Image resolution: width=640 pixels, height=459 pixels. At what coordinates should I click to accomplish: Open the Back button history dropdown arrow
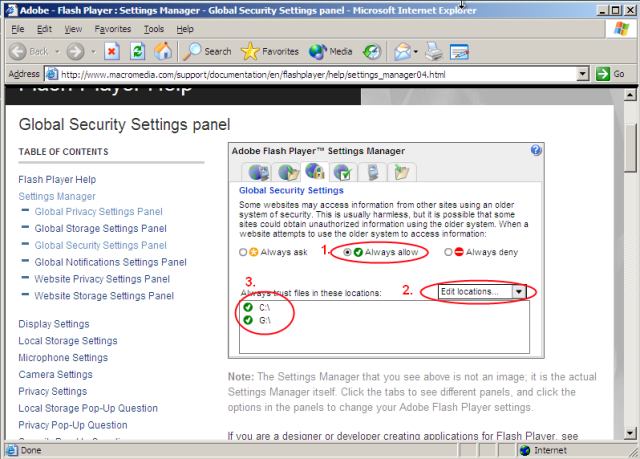click(x=57, y=52)
